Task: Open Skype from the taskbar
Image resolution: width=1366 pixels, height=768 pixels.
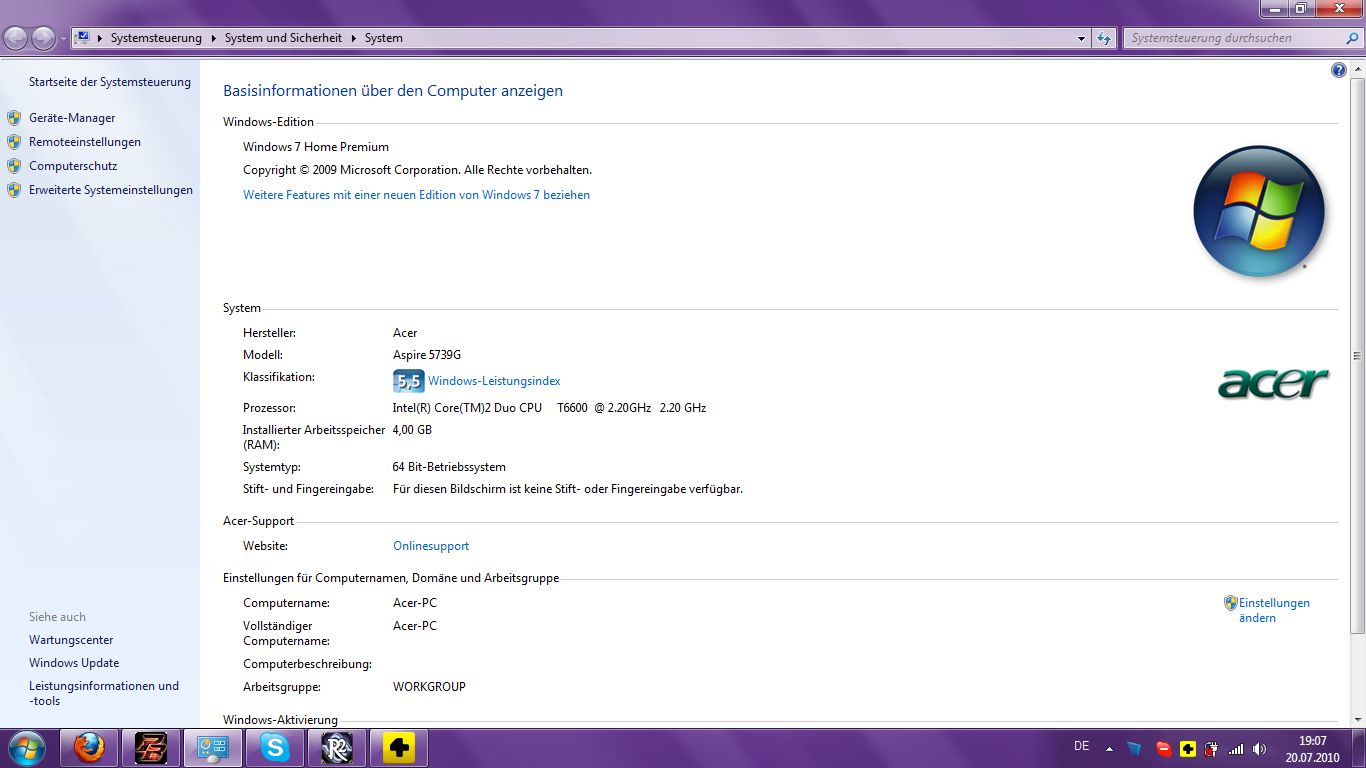Action: 275,747
